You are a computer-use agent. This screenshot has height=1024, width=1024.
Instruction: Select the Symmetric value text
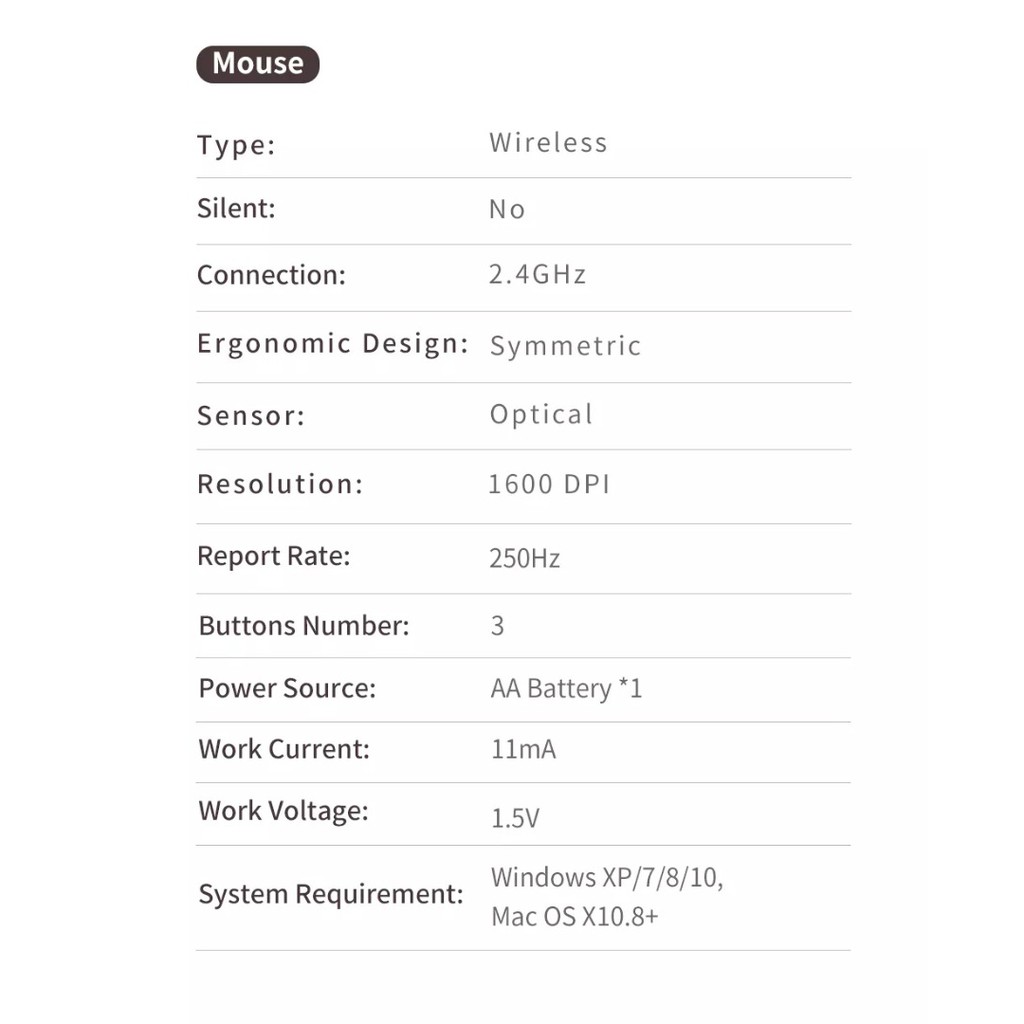(x=565, y=346)
